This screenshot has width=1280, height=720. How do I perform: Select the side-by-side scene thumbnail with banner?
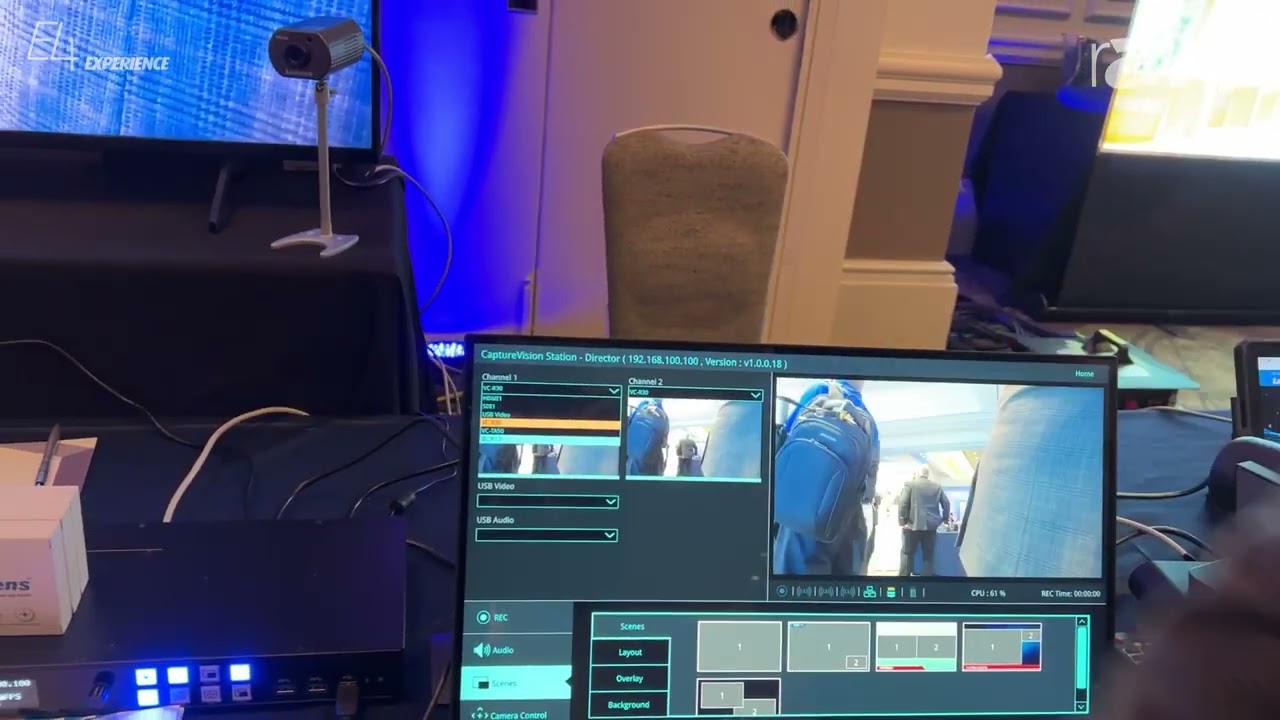pos(916,646)
